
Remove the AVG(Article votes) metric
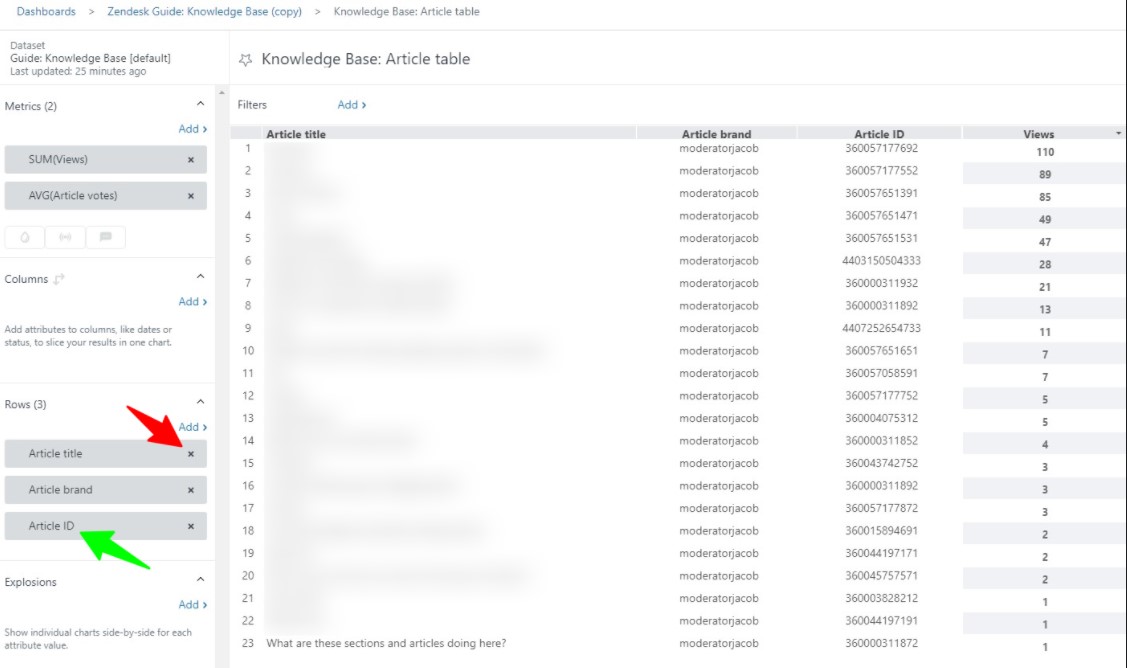(191, 196)
